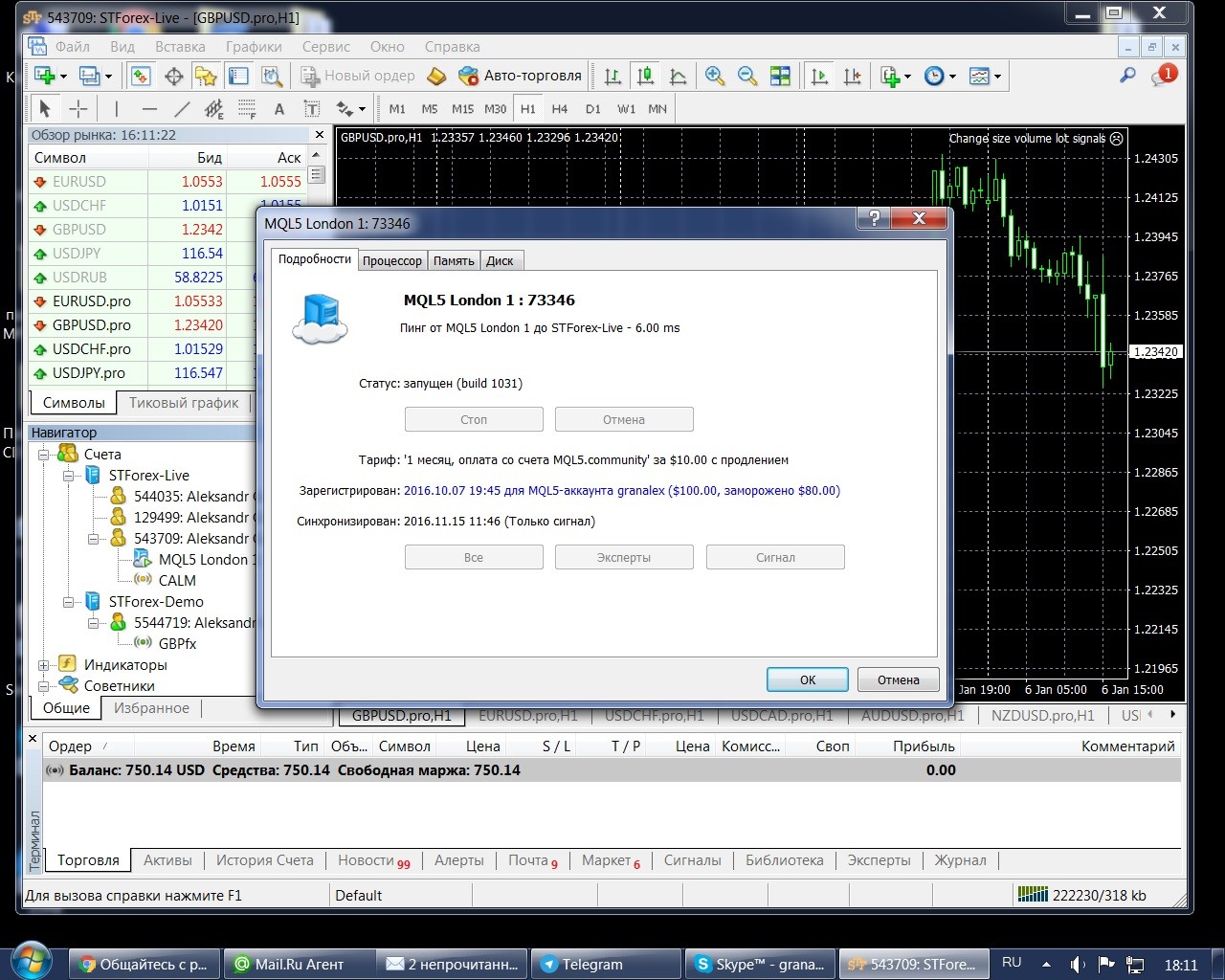Click the Market Watch vertical scrollbar
Image resolution: width=1225 pixels, height=980 pixels.
click(x=317, y=174)
